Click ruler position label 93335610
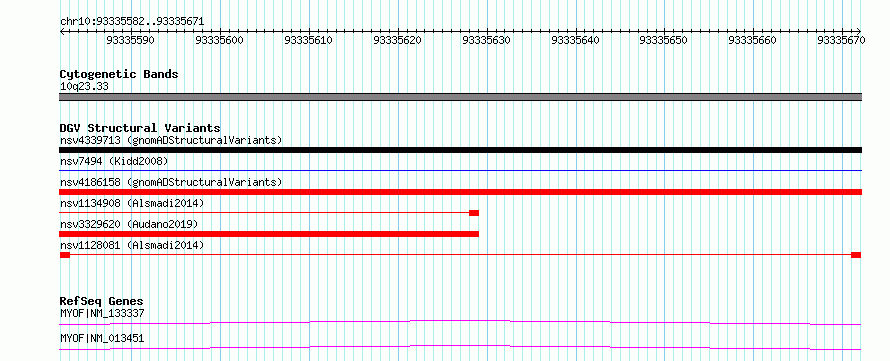Viewport: 890px width, 361px height. click(308, 40)
